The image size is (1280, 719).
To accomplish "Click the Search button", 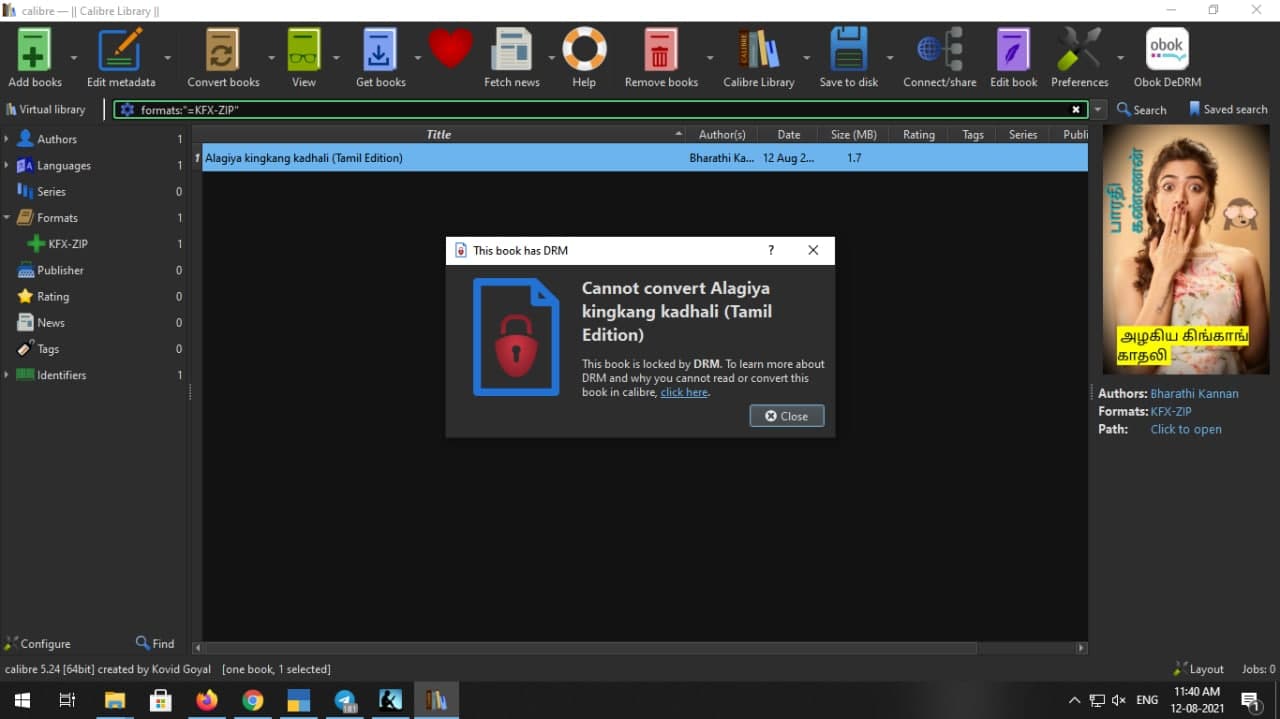I will [x=1141, y=109].
